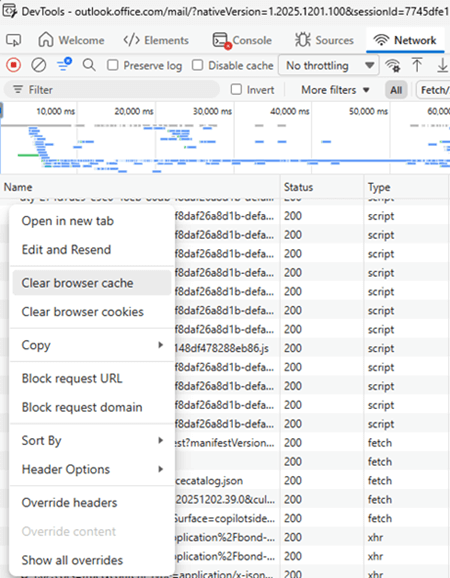
Task: Enable Preserve log checkbox
Action: [112, 65]
